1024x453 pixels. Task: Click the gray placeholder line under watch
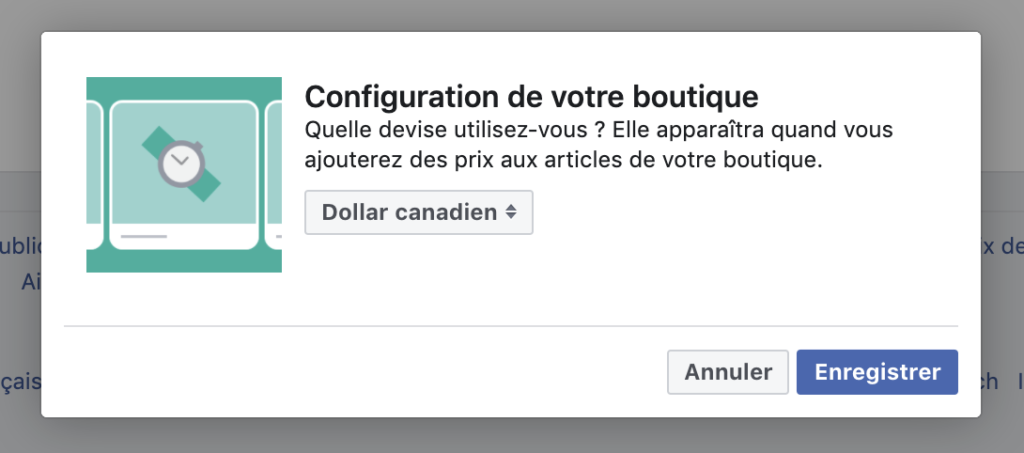click(144, 236)
